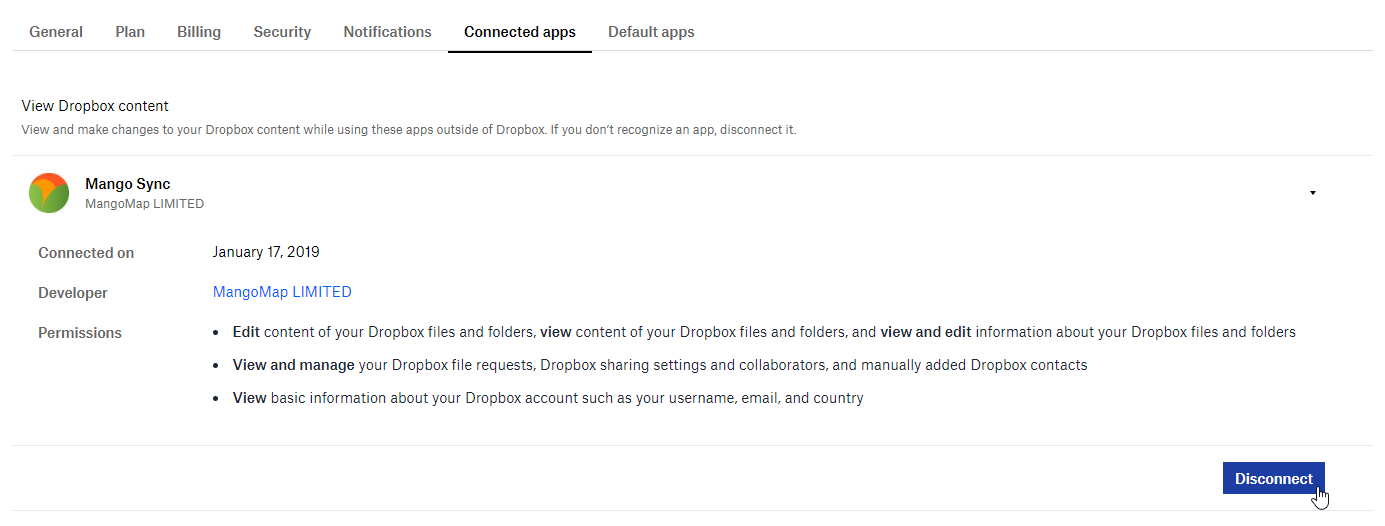Click the View basic information permission line
This screenshot has height=526, width=1385.
pyautogui.click(x=547, y=398)
